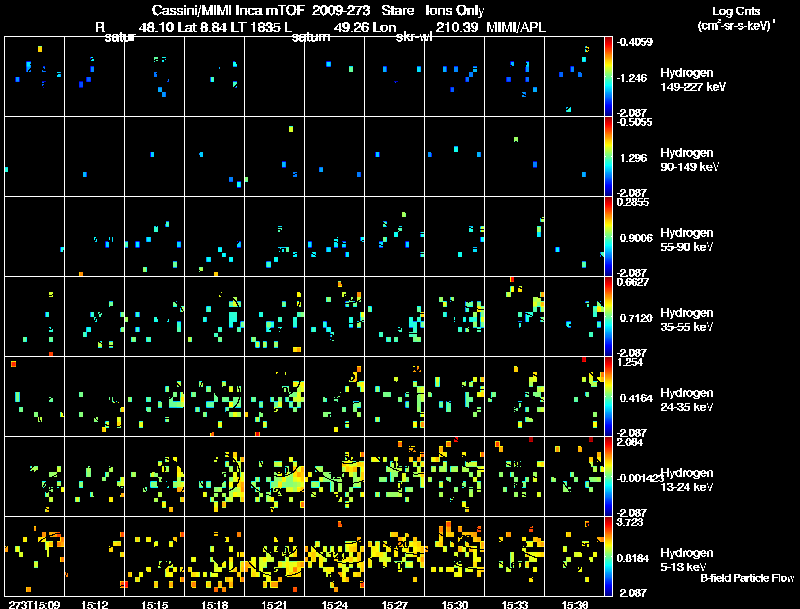Click the Hydrogen 55-90 keV panel at 15:15
Viewport: 800px width, 609px height.
(155, 237)
